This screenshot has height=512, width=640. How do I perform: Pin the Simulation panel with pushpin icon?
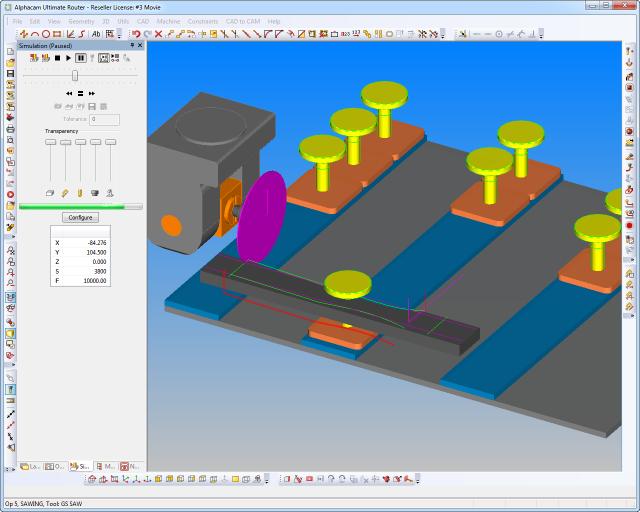tap(132, 45)
